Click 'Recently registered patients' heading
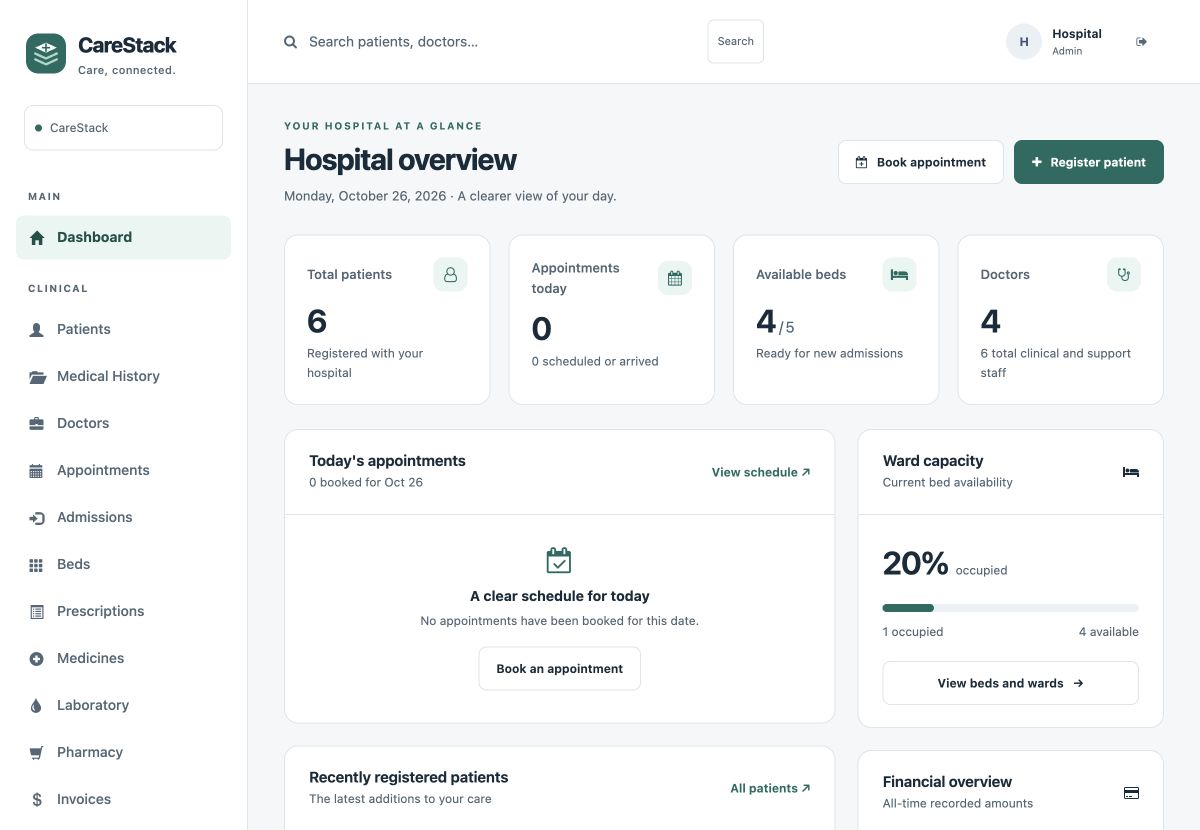The image size is (1200, 830). click(408, 777)
